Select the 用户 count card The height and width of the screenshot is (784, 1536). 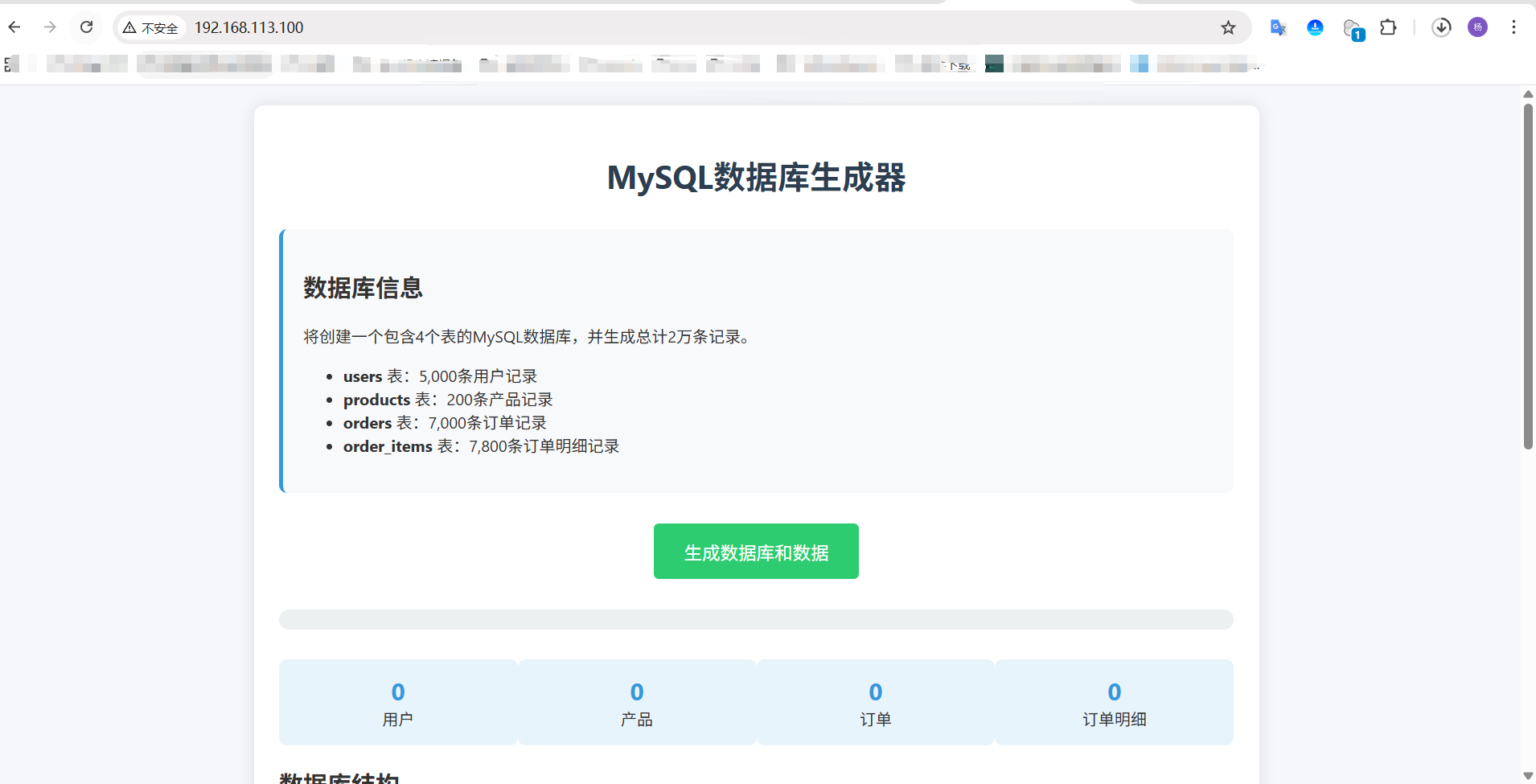398,703
